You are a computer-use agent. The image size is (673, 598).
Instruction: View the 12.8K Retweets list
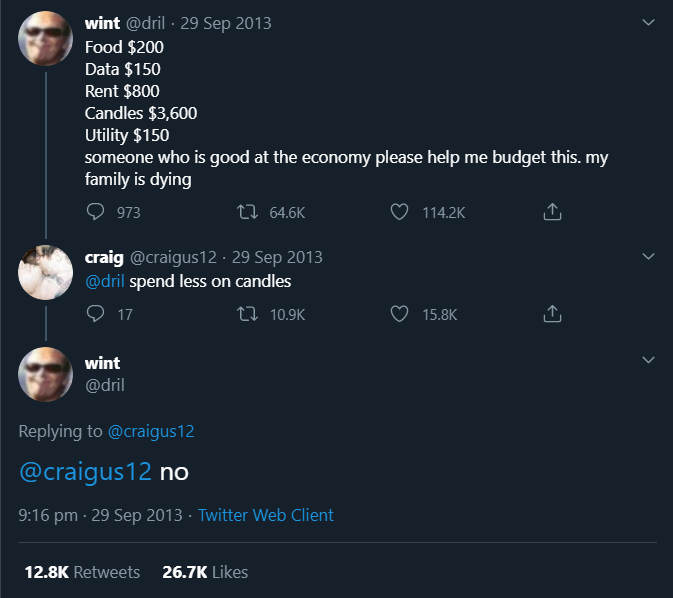tap(82, 572)
